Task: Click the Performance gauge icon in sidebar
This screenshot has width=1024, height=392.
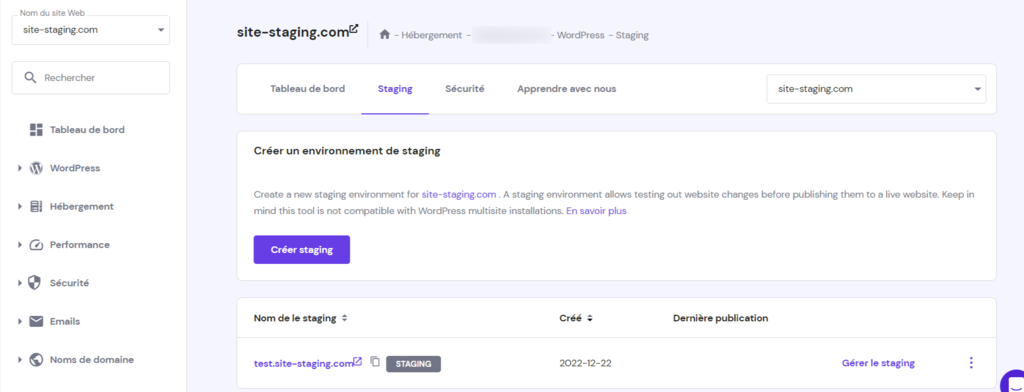Action: click(x=36, y=245)
